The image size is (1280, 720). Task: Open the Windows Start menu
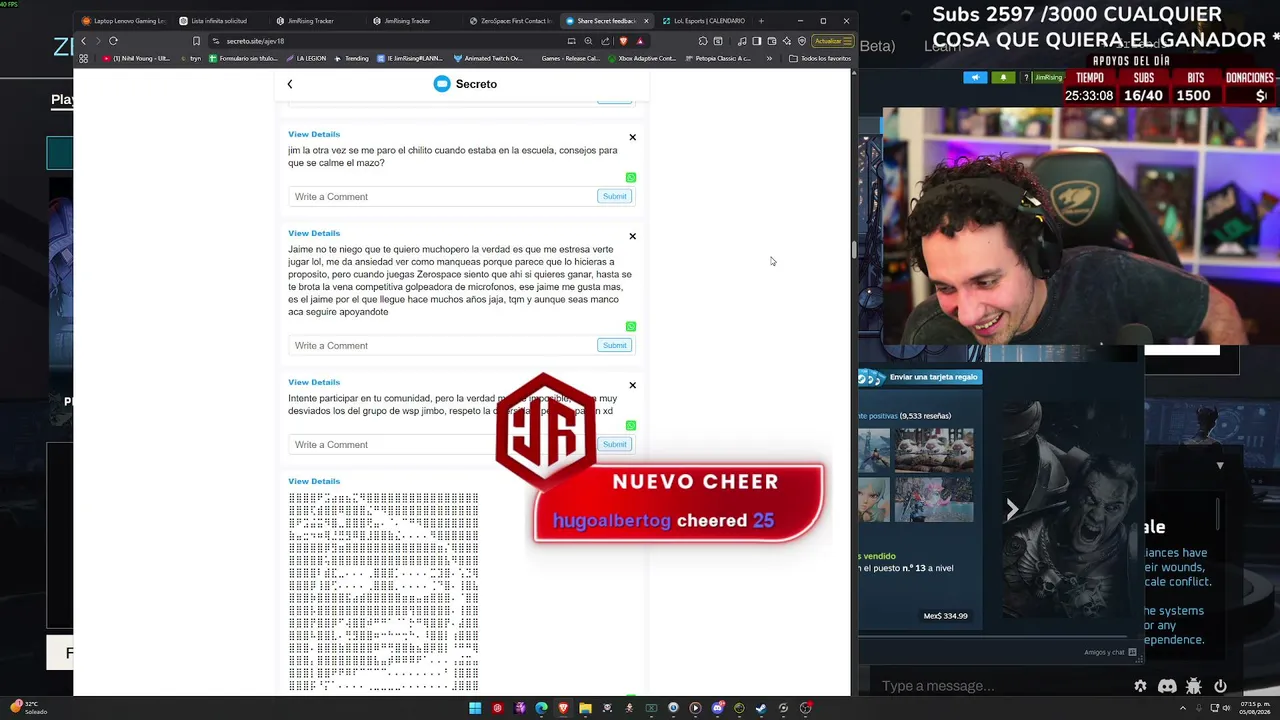[475, 708]
